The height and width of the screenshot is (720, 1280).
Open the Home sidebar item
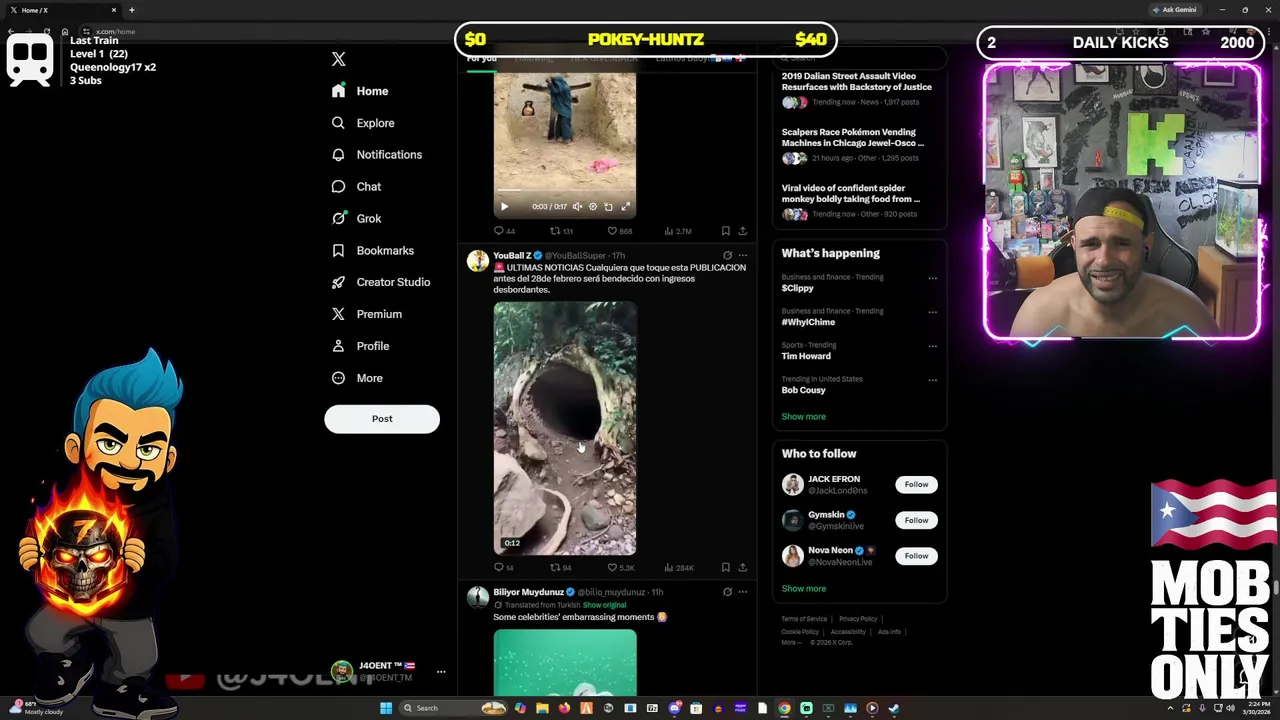click(360, 91)
